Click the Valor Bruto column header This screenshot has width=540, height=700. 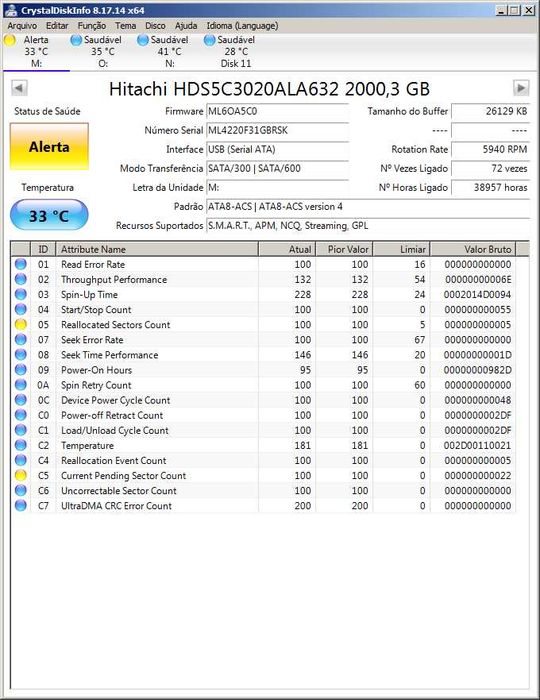point(473,249)
